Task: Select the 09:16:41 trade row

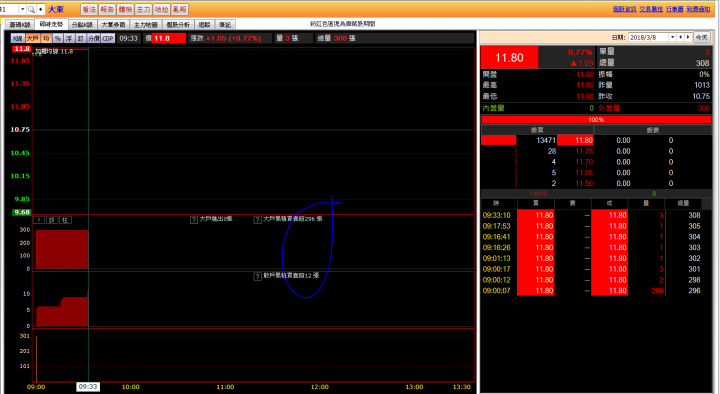Action: [596, 236]
